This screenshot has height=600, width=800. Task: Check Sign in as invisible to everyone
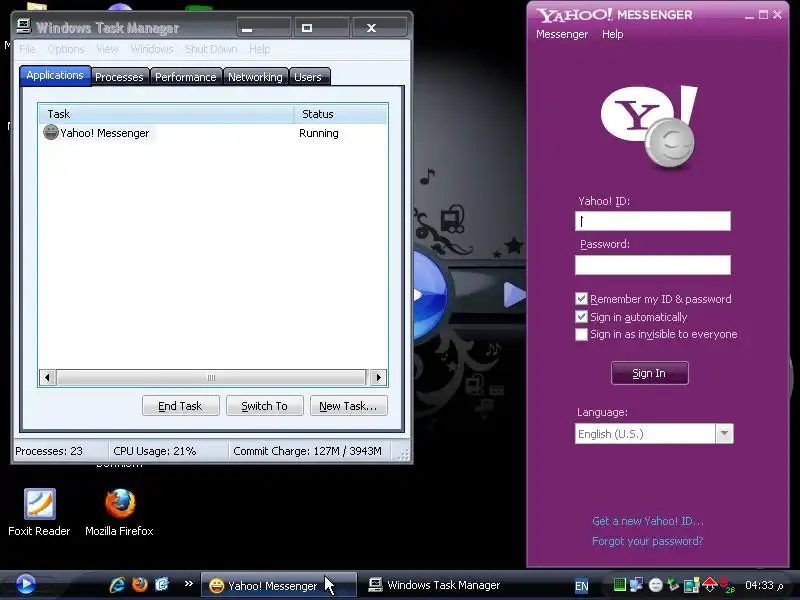click(581, 334)
